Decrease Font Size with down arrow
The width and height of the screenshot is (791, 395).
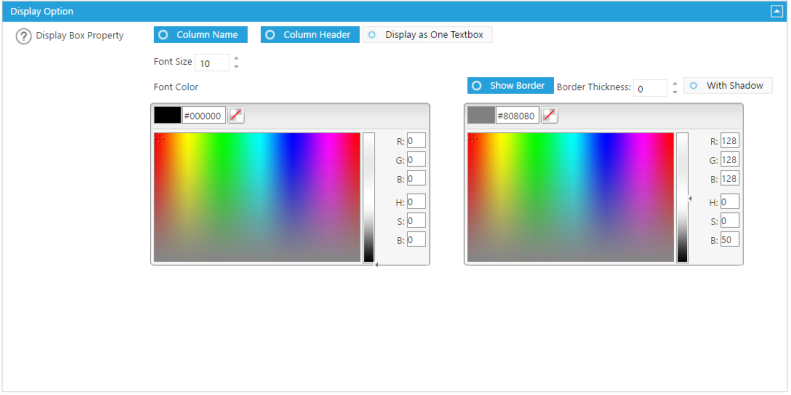tap(236, 67)
